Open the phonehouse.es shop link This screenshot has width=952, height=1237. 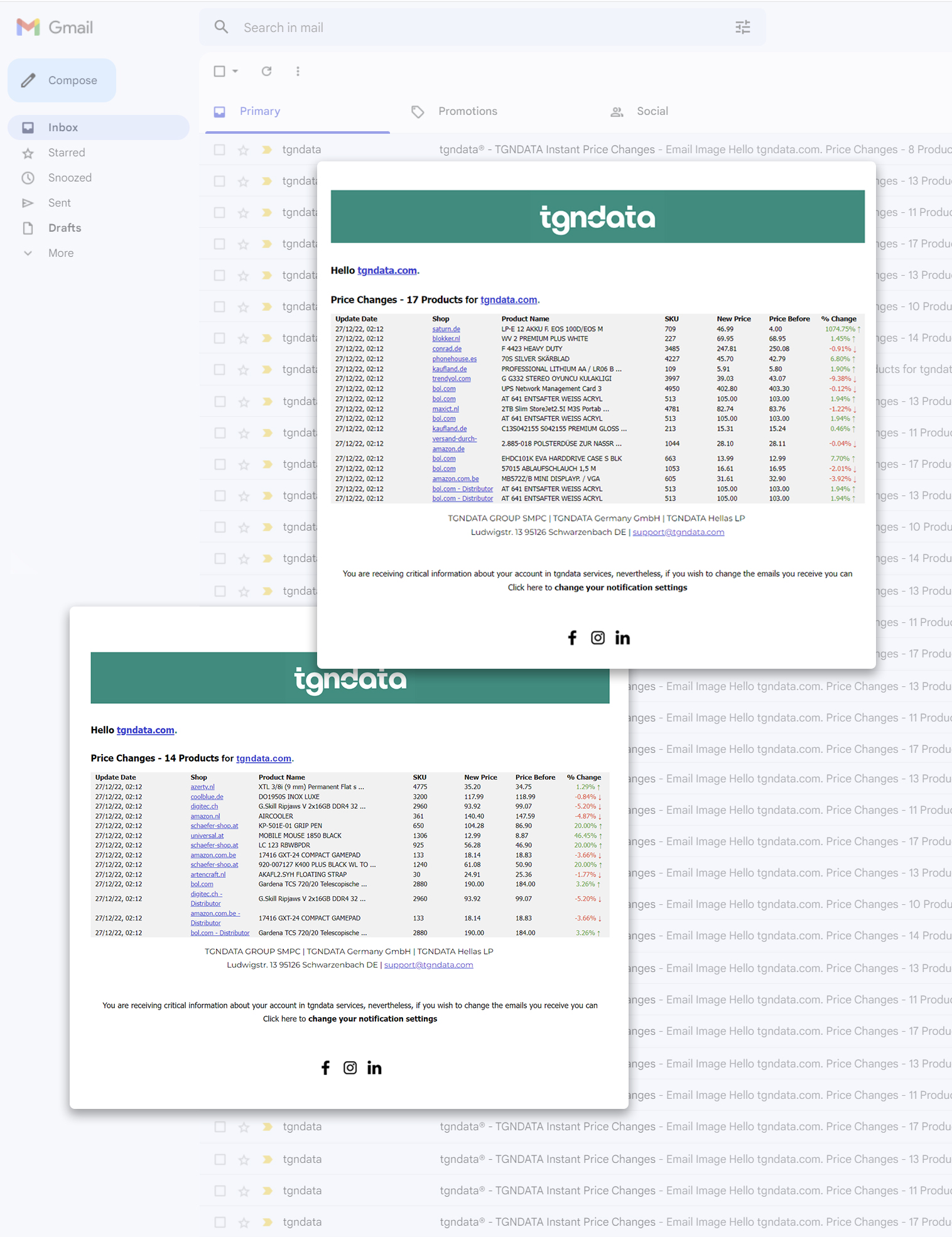[454, 359]
